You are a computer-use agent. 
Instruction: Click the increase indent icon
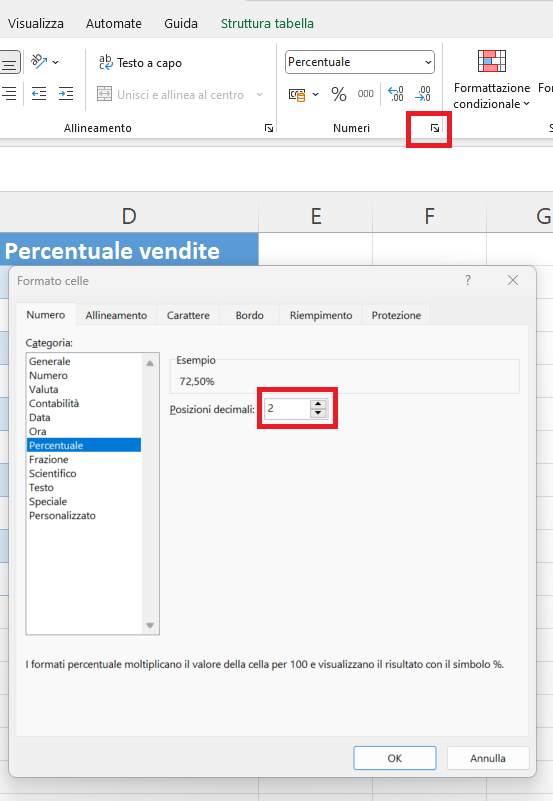[66, 94]
